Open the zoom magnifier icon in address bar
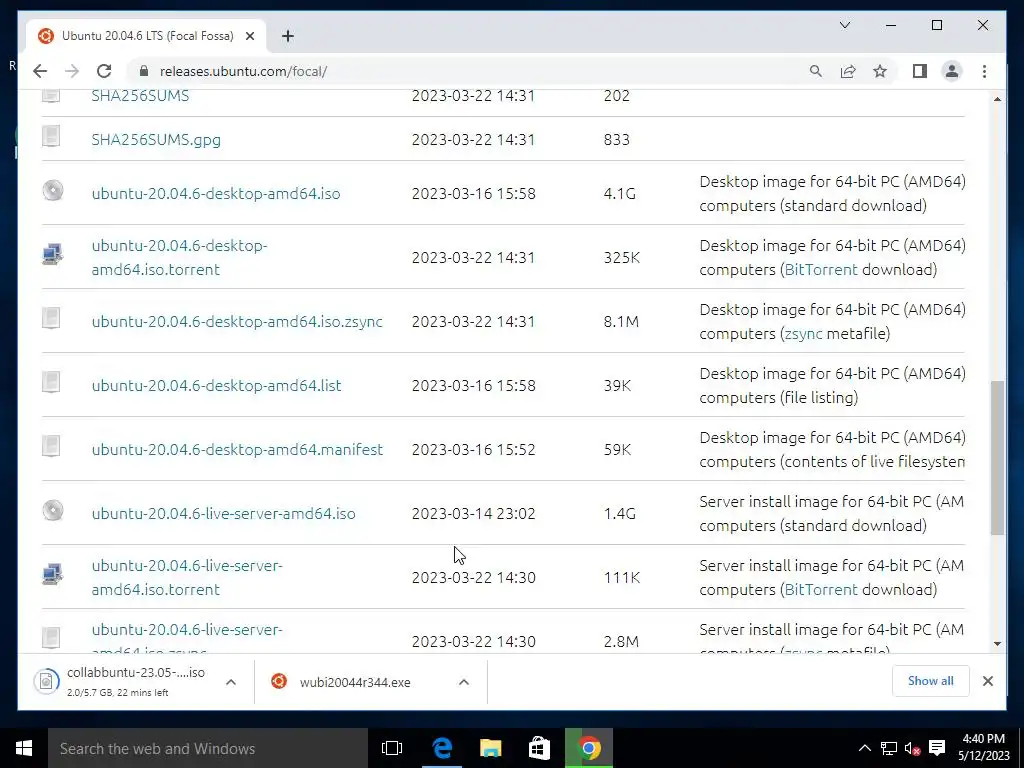The height and width of the screenshot is (768, 1024). (x=816, y=71)
